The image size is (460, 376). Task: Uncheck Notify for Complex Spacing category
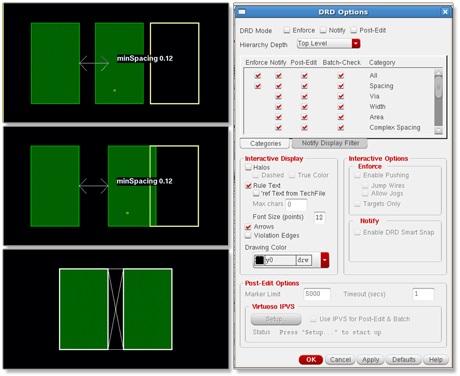pyautogui.click(x=279, y=127)
